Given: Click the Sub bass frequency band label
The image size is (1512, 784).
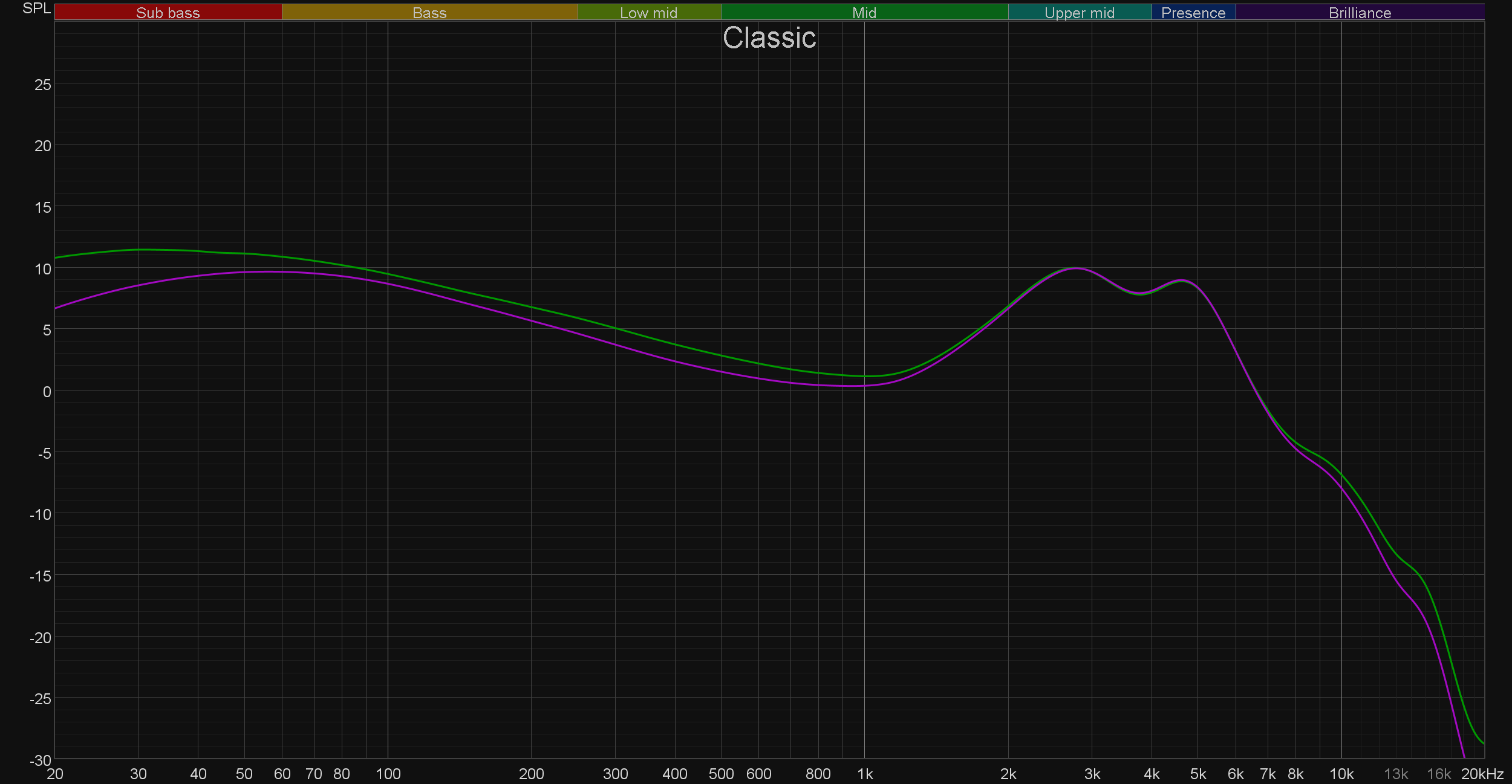Looking at the screenshot, I should coord(168,13).
